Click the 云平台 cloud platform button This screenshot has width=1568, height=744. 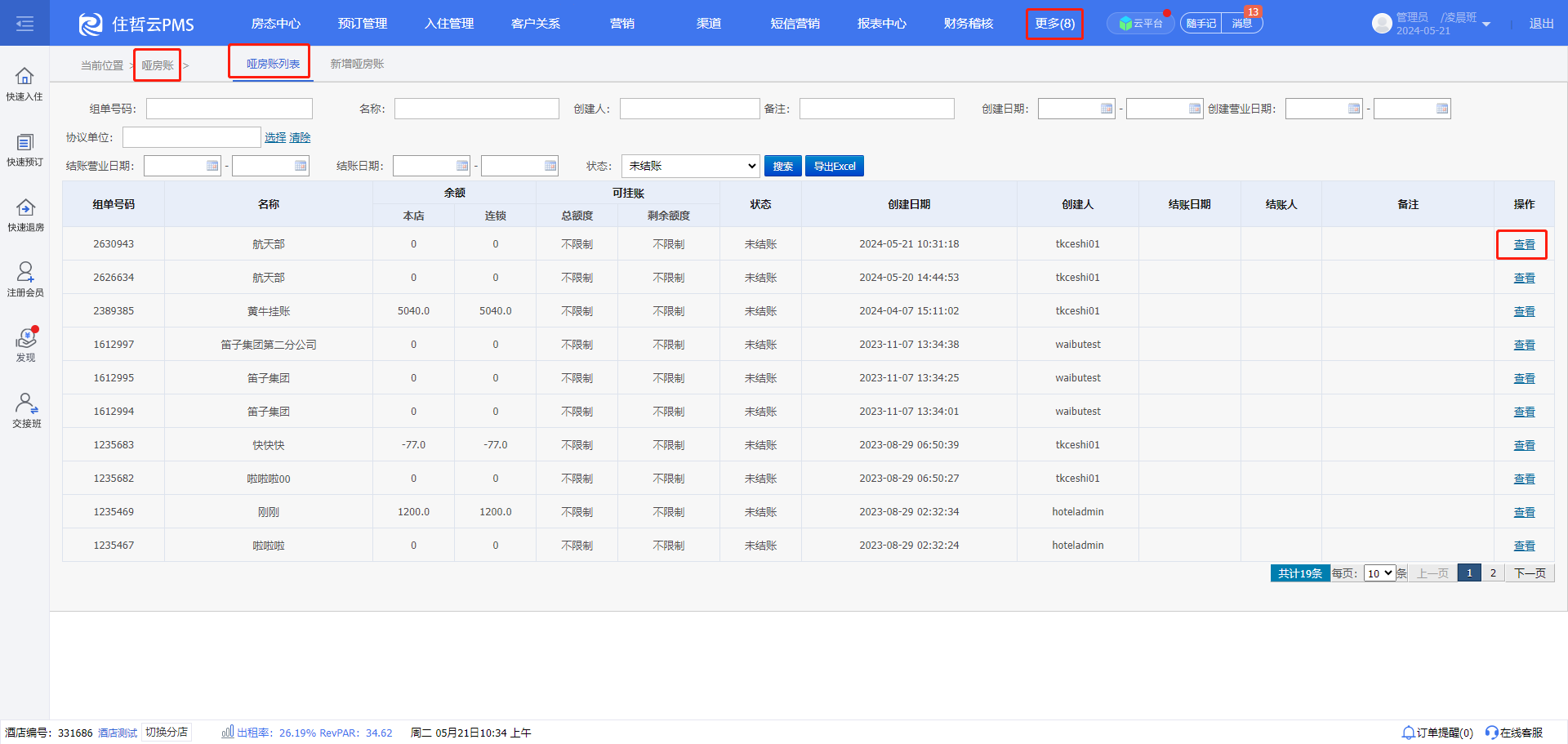[1140, 23]
